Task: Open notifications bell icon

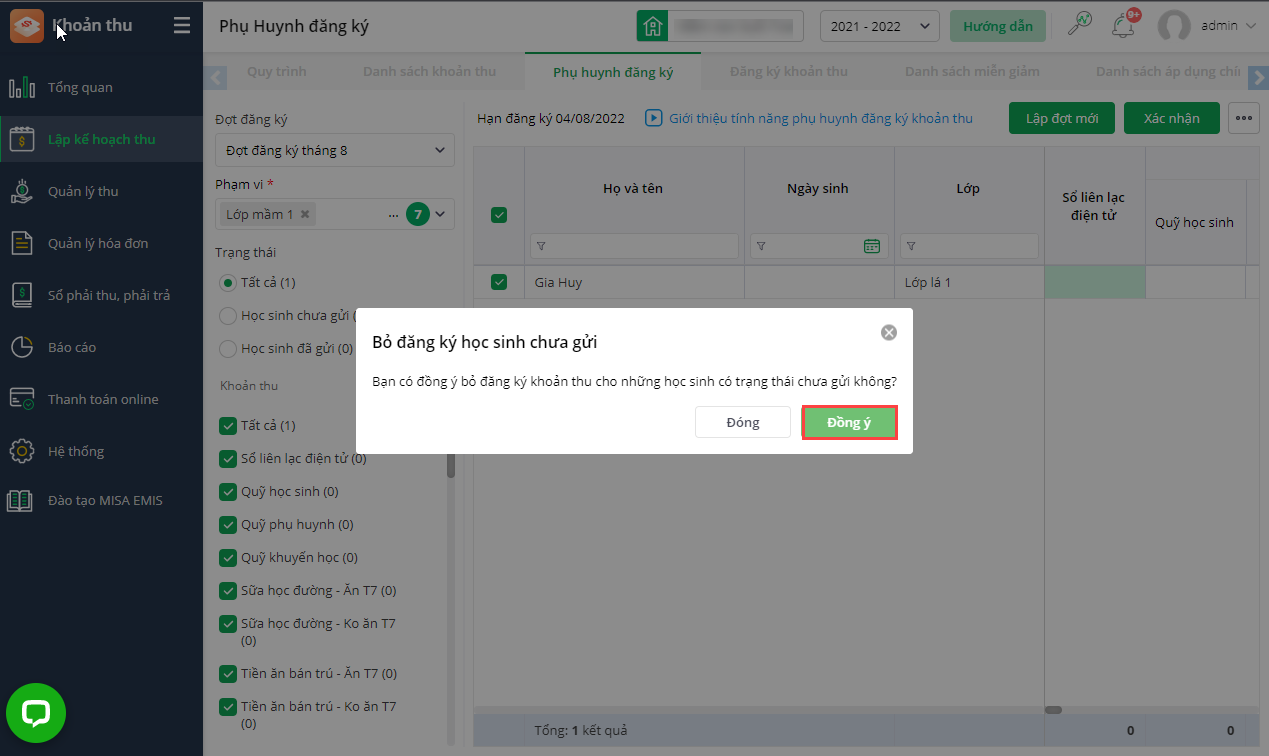Action: pos(1124,26)
